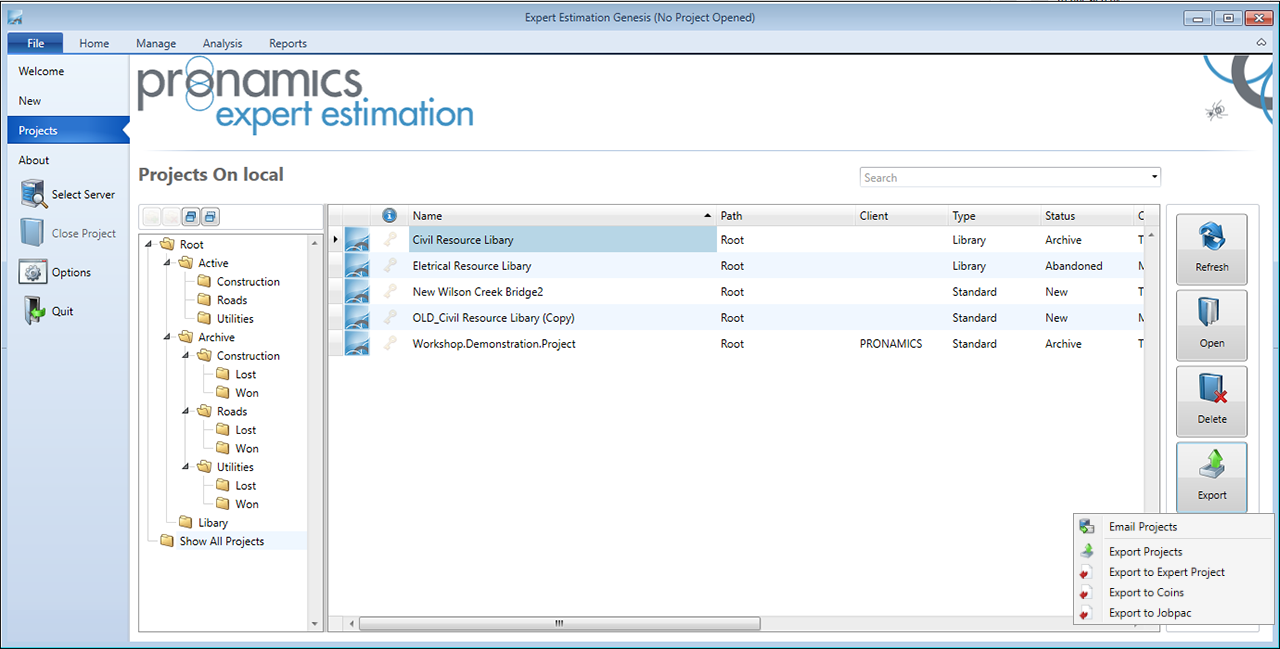Click the blue info icon in the column header
This screenshot has width=1280, height=649.
390,216
